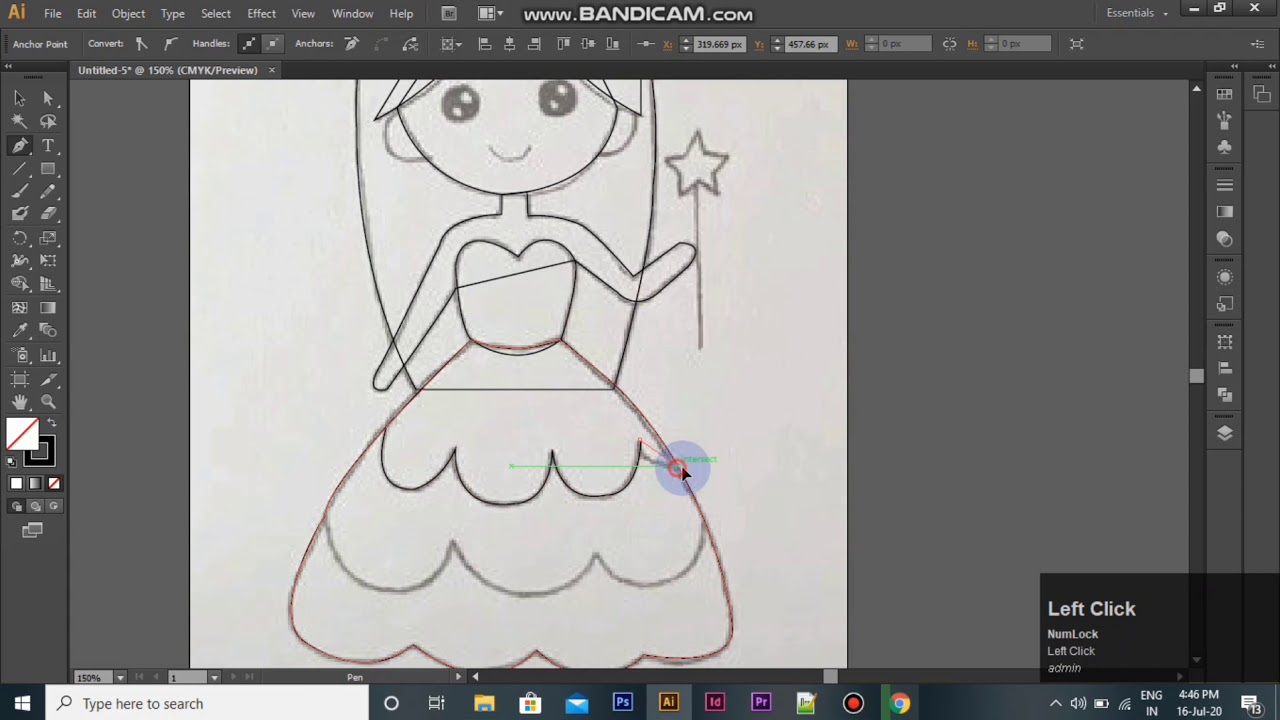
Task: Open the Layers panel icon
Action: click(x=1225, y=433)
